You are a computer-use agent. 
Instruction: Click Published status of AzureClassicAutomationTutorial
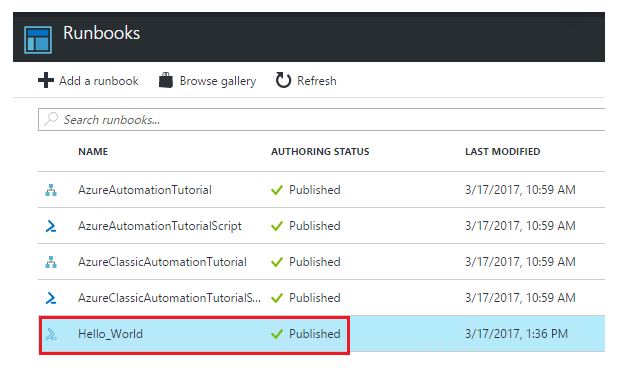[x=314, y=262]
